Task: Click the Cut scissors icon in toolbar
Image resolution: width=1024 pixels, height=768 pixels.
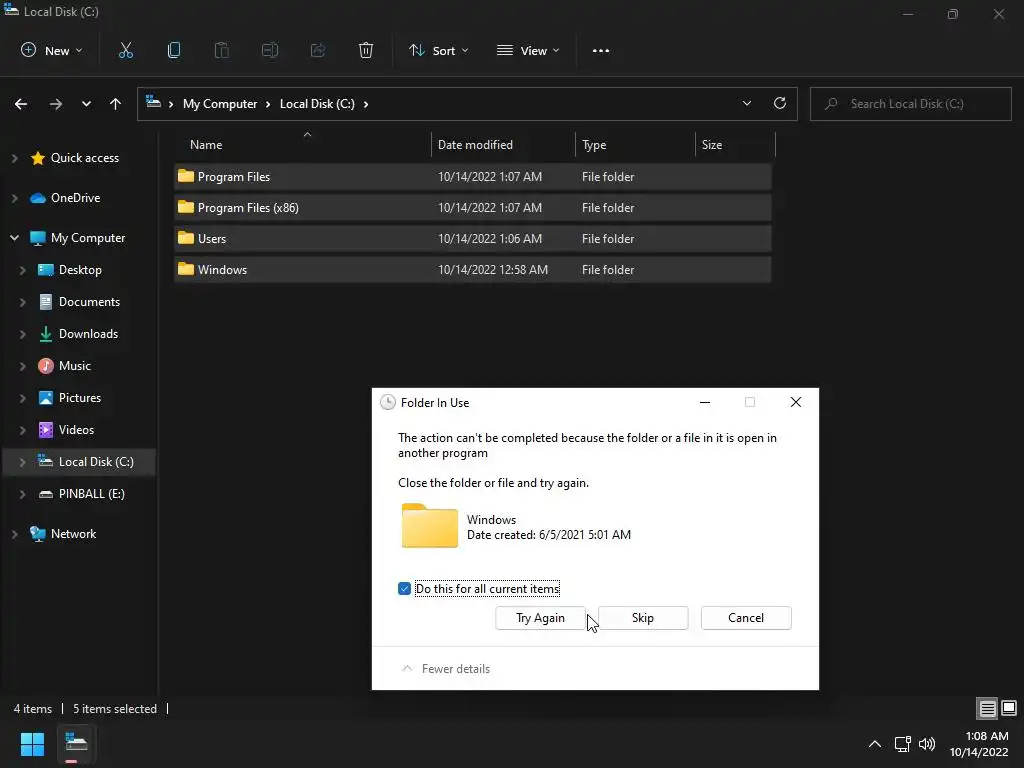Action: tap(125, 50)
